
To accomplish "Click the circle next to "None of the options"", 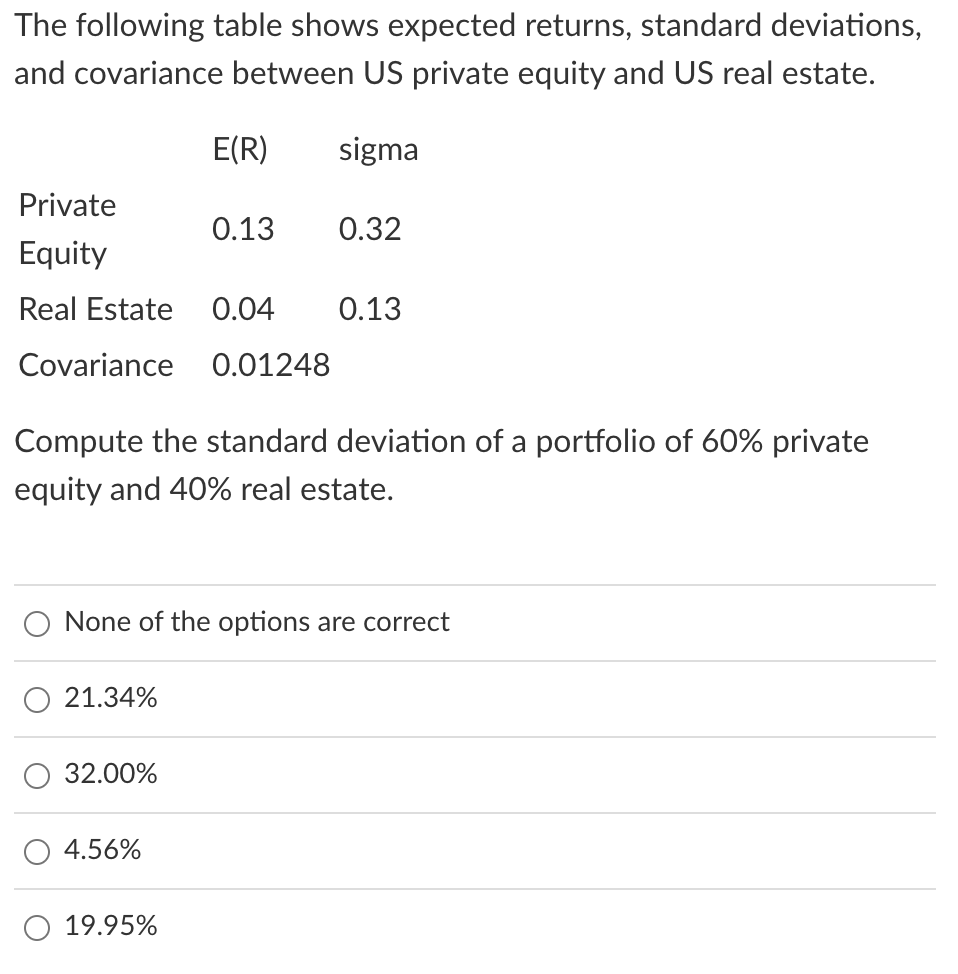I will pos(37,622).
